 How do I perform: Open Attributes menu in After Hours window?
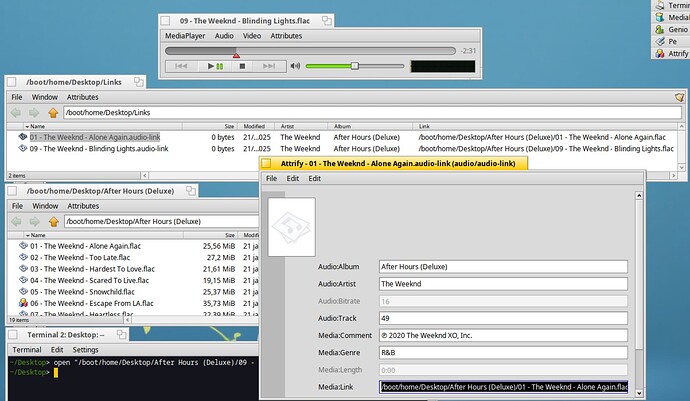[x=83, y=206]
